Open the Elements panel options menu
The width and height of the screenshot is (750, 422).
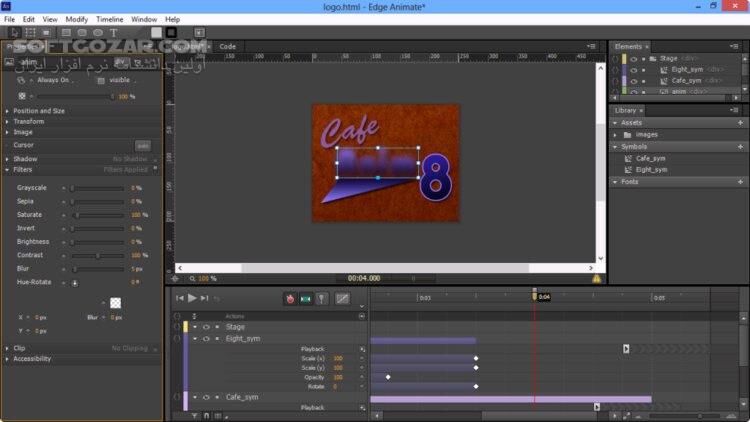734,46
